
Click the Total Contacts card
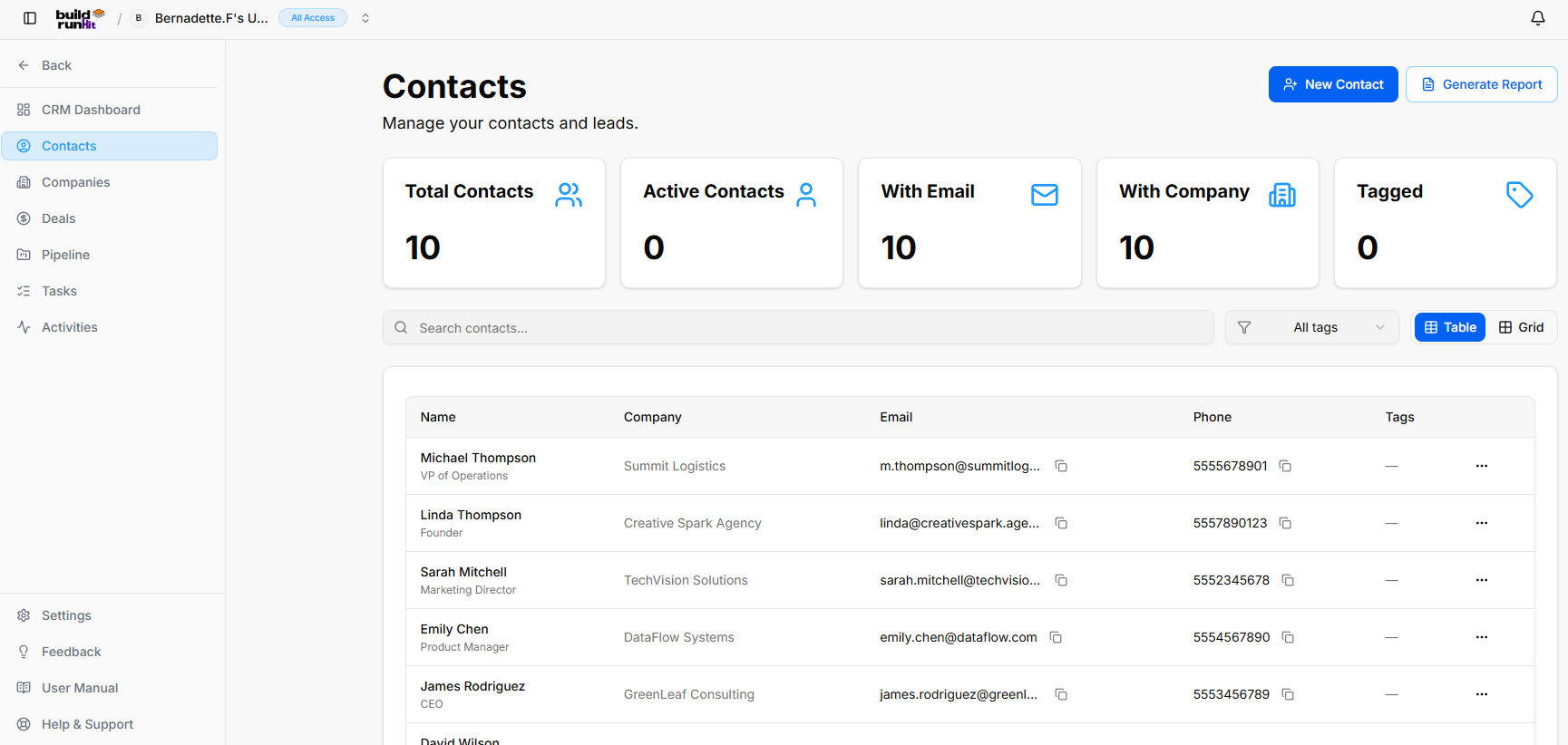point(494,223)
